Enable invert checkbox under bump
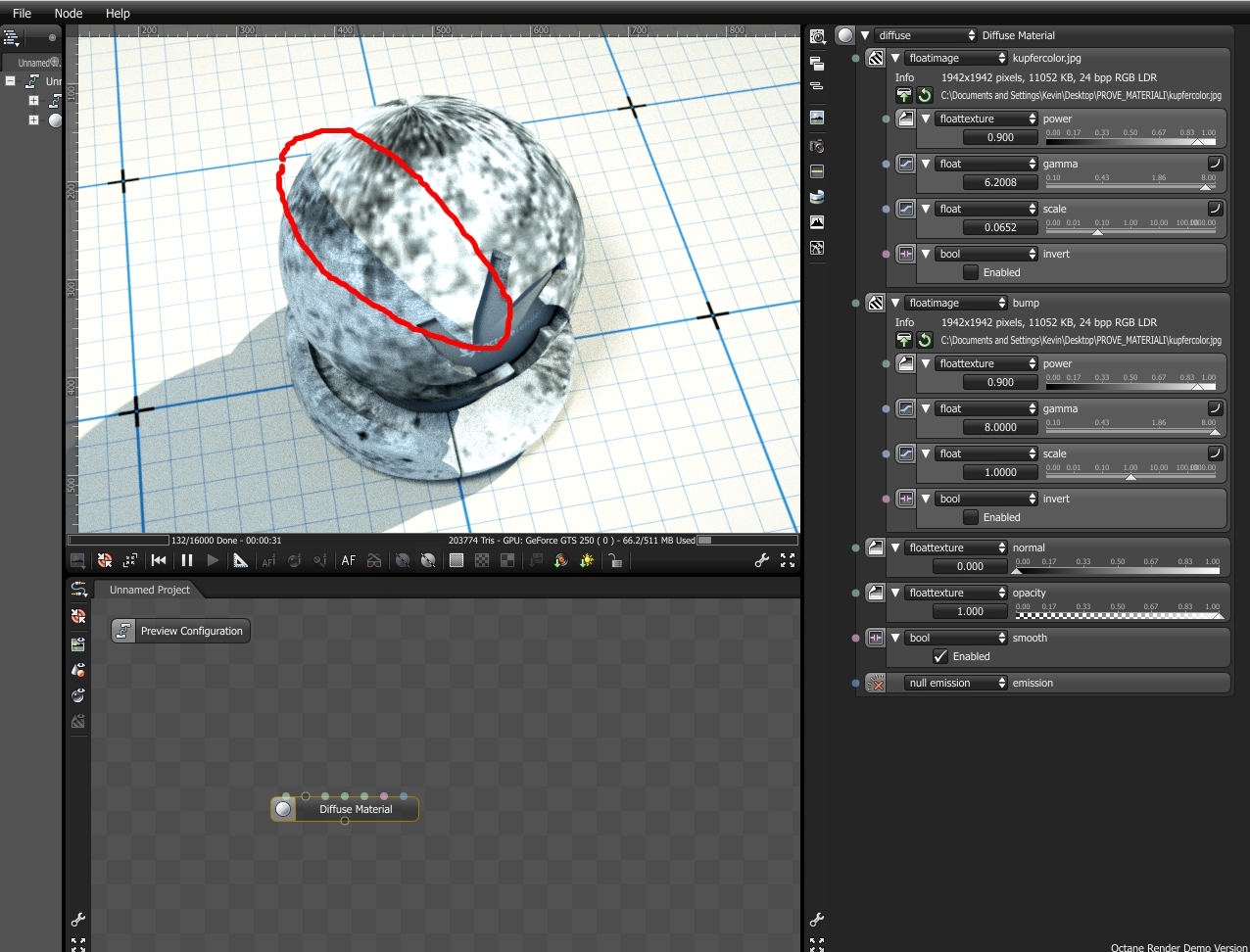1250x952 pixels. 970,517
